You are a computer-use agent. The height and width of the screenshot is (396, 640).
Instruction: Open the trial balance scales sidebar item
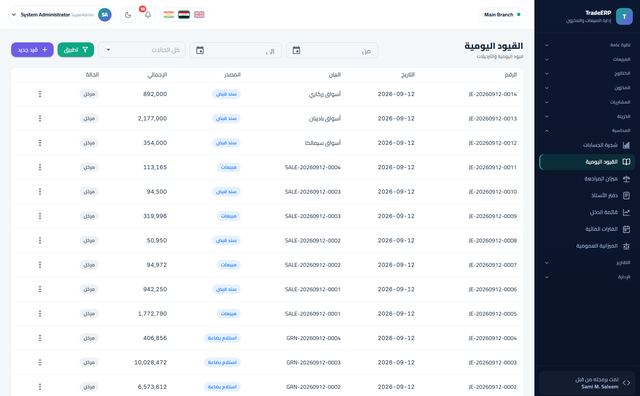click(x=587, y=179)
